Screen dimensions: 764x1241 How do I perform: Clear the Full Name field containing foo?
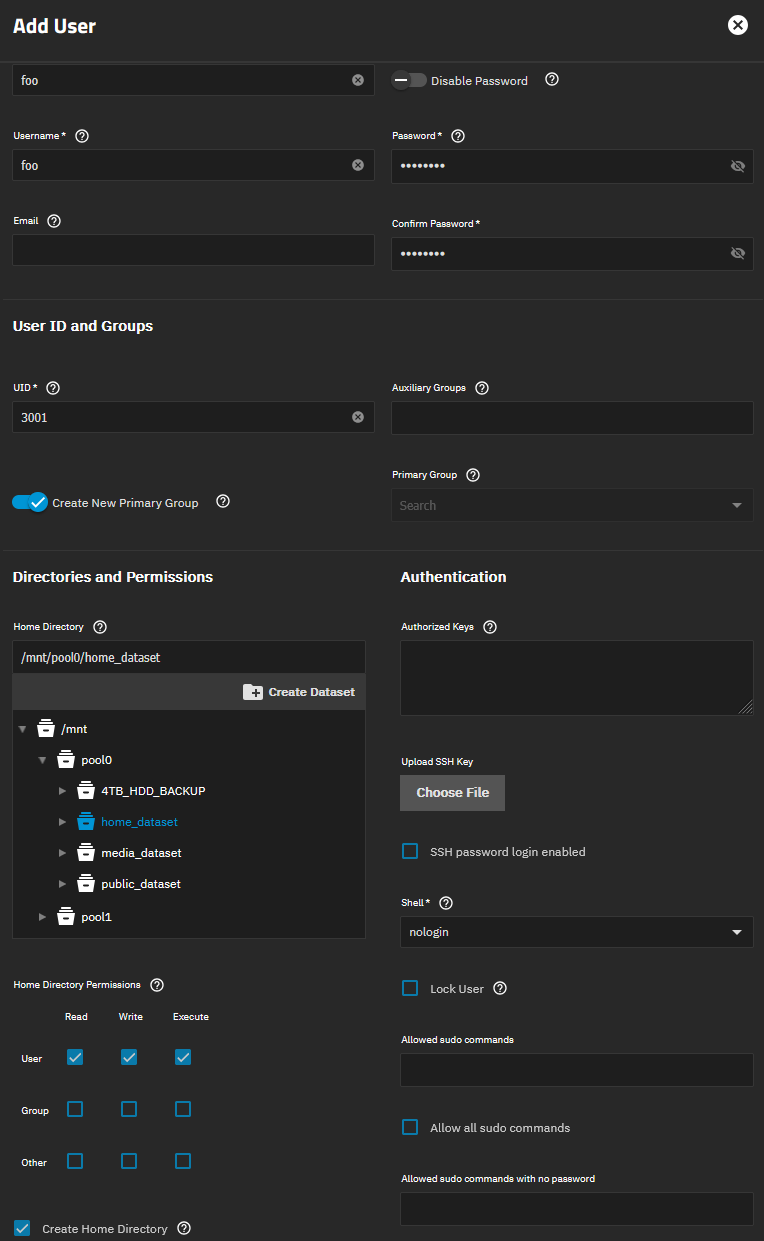(x=358, y=80)
